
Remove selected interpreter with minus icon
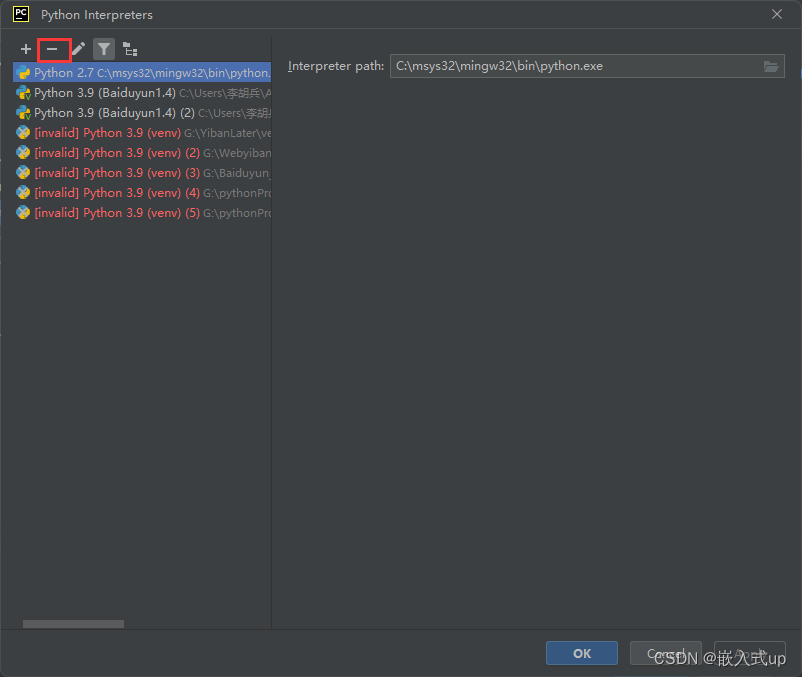pos(52,50)
